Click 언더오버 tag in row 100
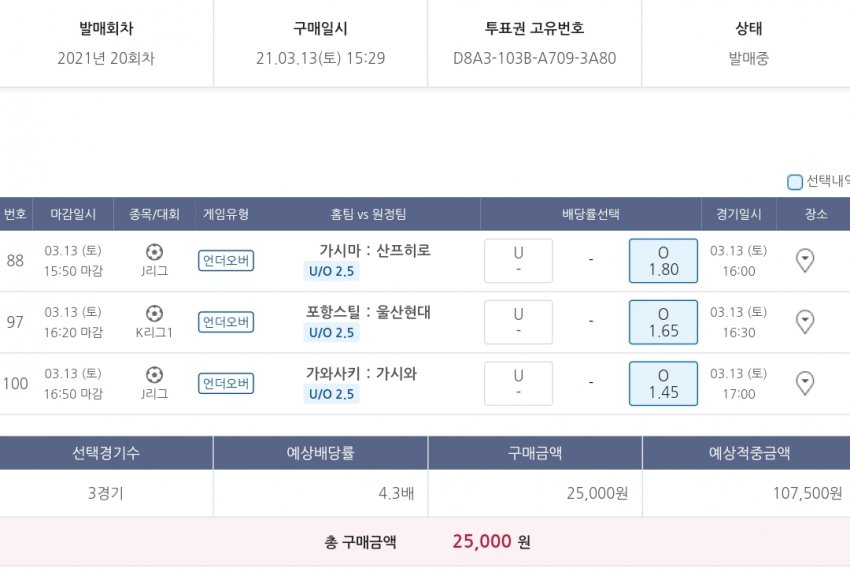Viewport: 850px width, 575px height. (226, 383)
